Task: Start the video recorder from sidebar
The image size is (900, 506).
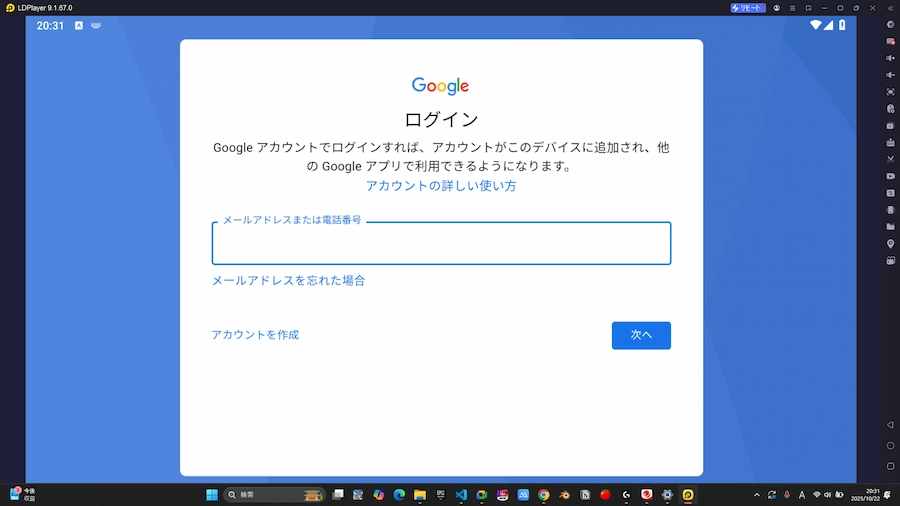Action: 890,176
